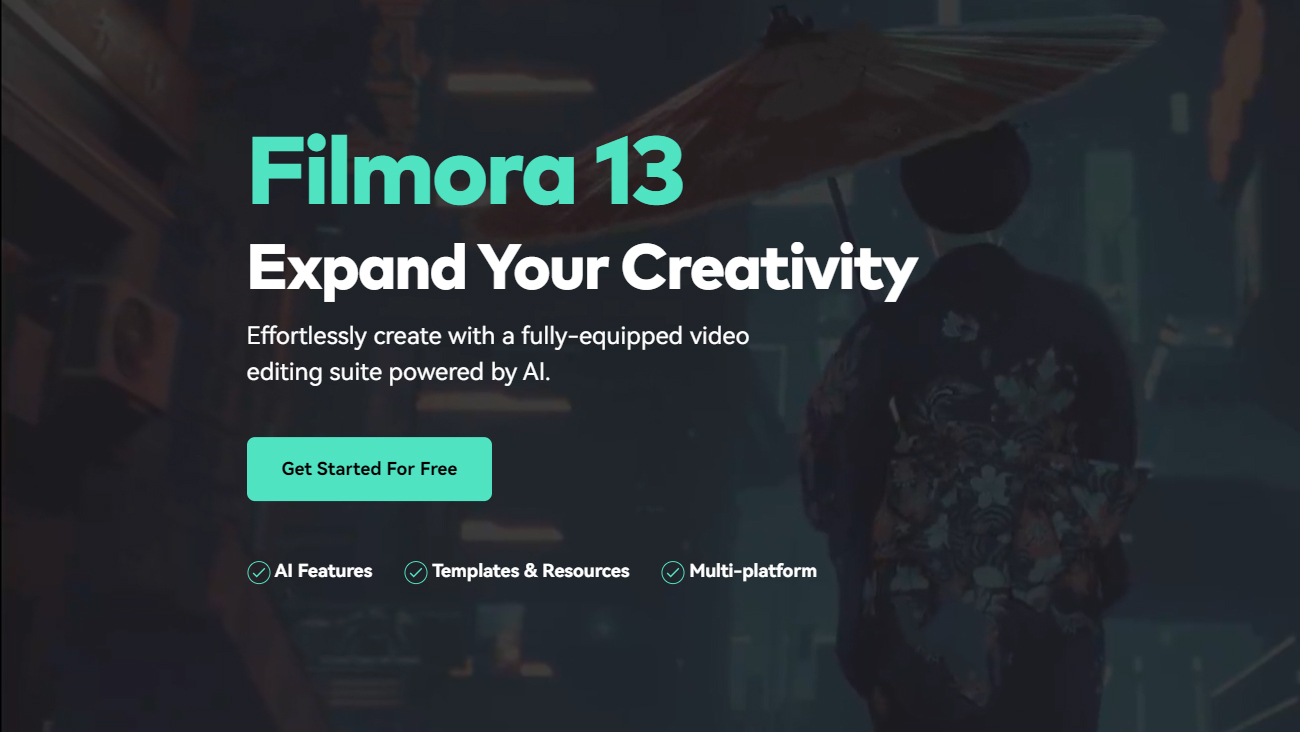Click the checkmark icon beside AI Features

click(259, 573)
